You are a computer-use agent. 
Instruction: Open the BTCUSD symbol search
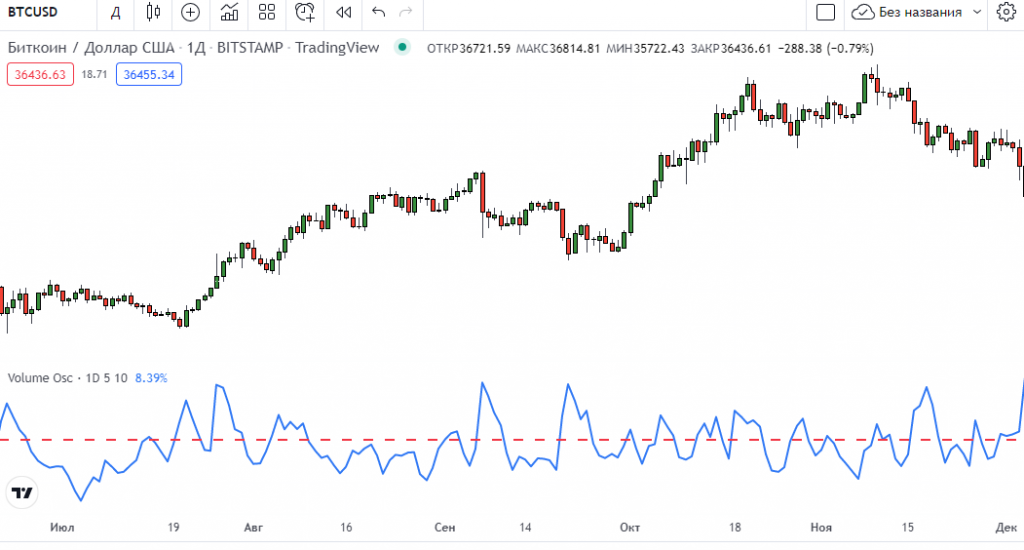point(33,12)
